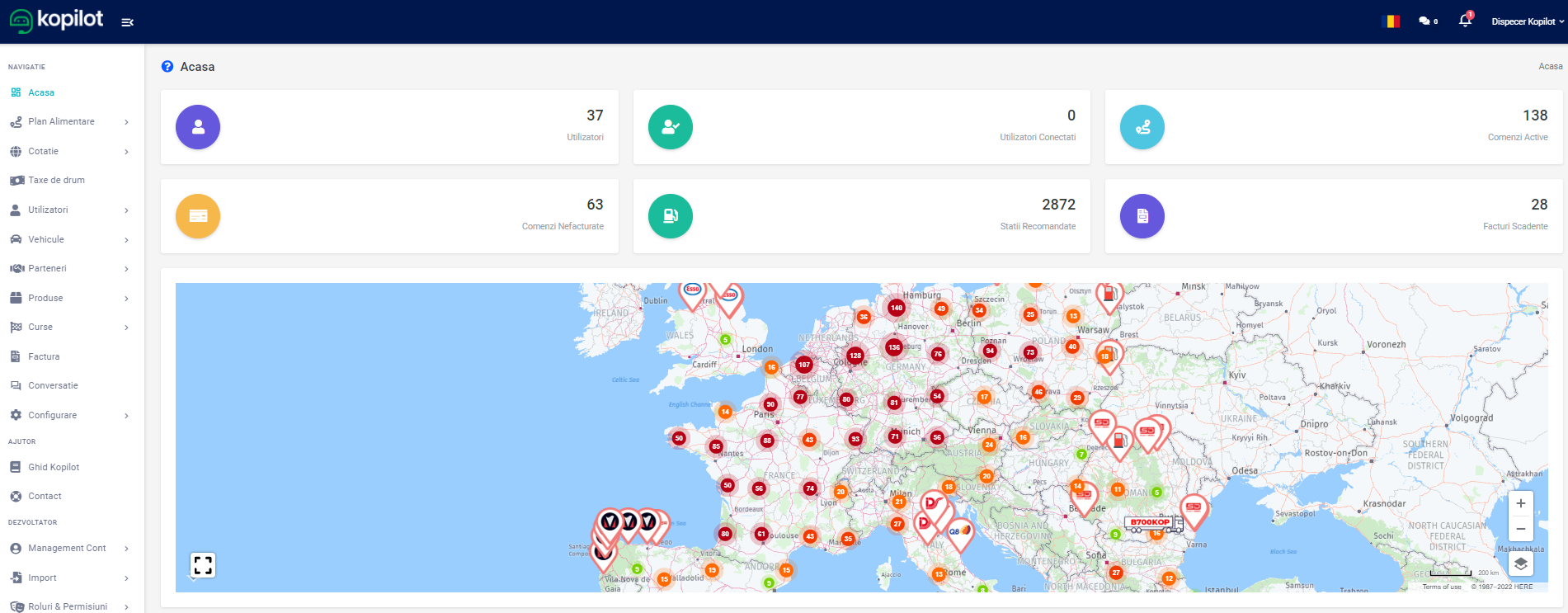Go to Factura in sidebar
1568x613 pixels.
point(44,356)
